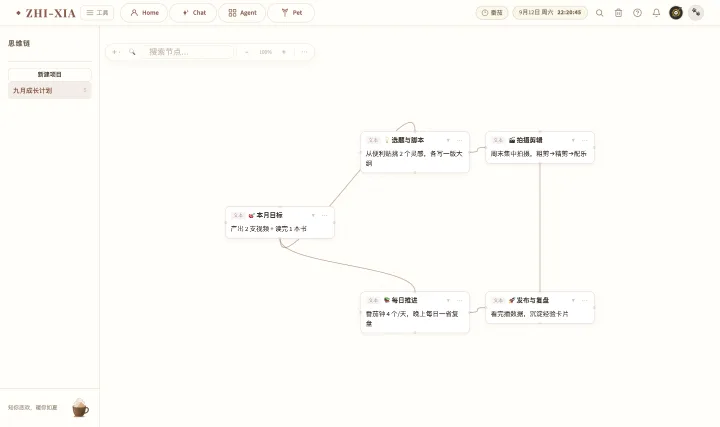Image resolution: width=720 pixels, height=427 pixels.
Task: Click the 每日推进 node body text
Action: (x=412, y=319)
